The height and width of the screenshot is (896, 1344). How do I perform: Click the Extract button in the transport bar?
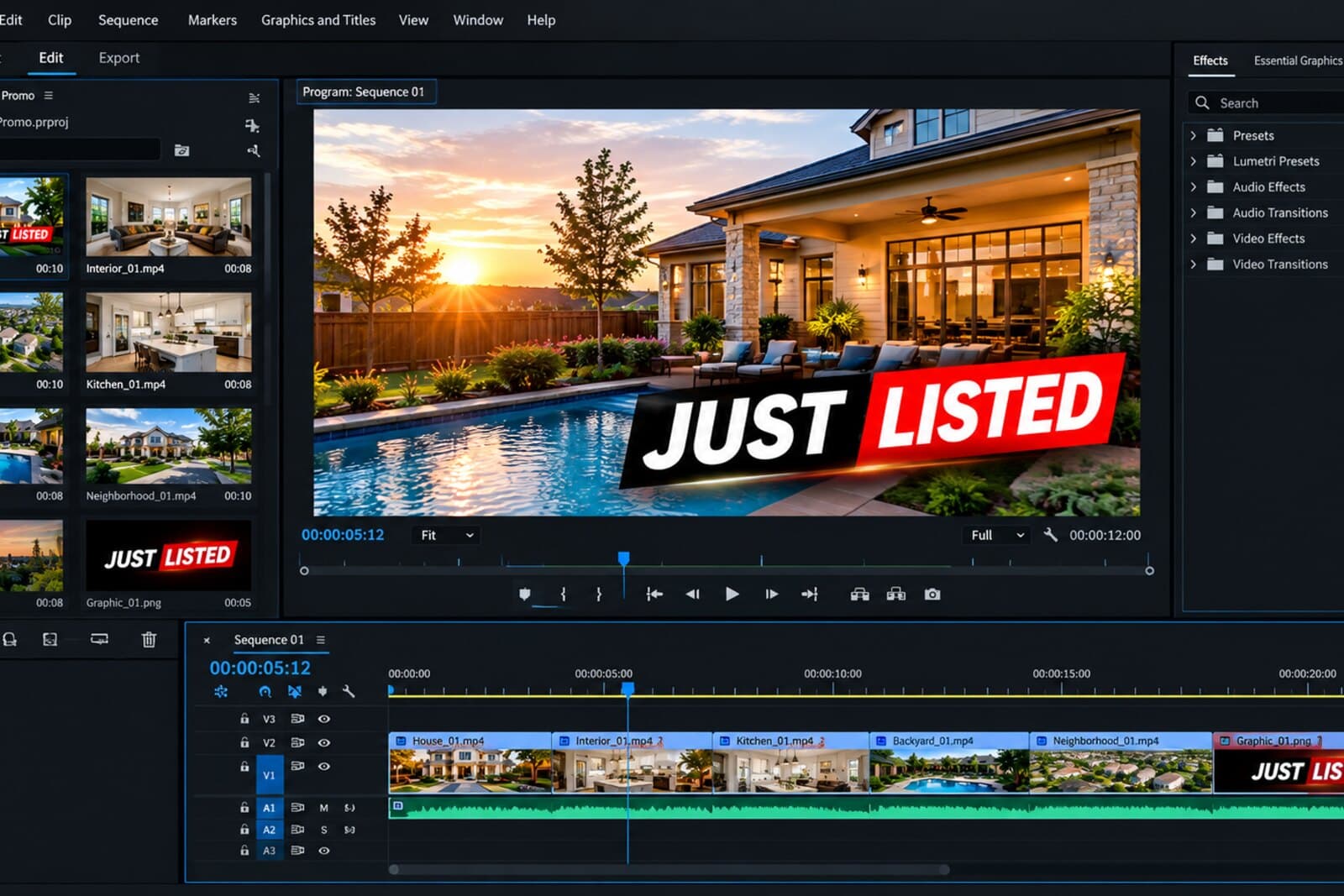(x=896, y=595)
